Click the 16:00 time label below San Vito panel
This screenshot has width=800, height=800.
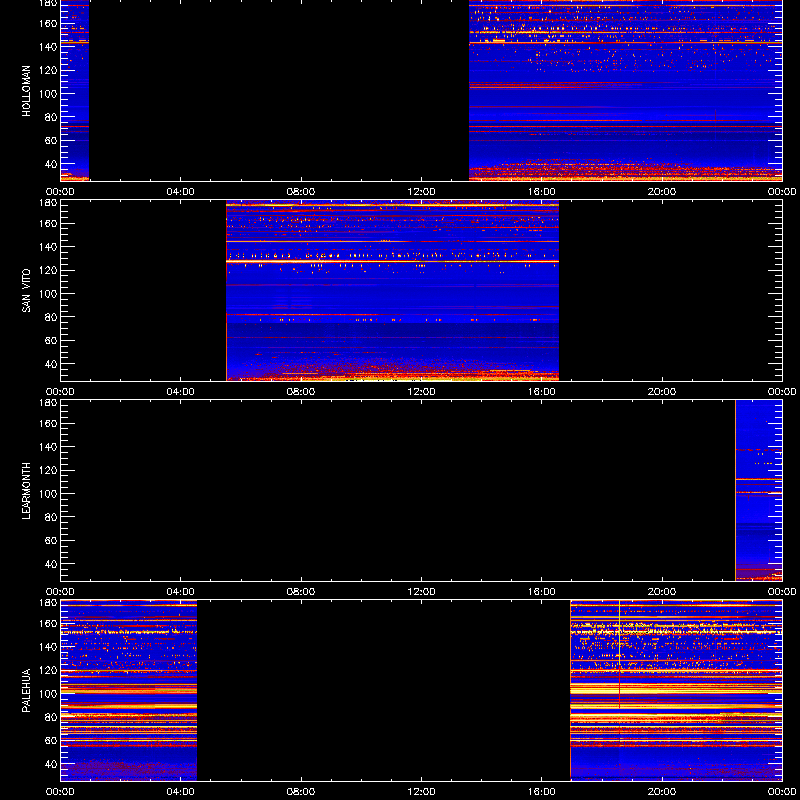[542, 392]
